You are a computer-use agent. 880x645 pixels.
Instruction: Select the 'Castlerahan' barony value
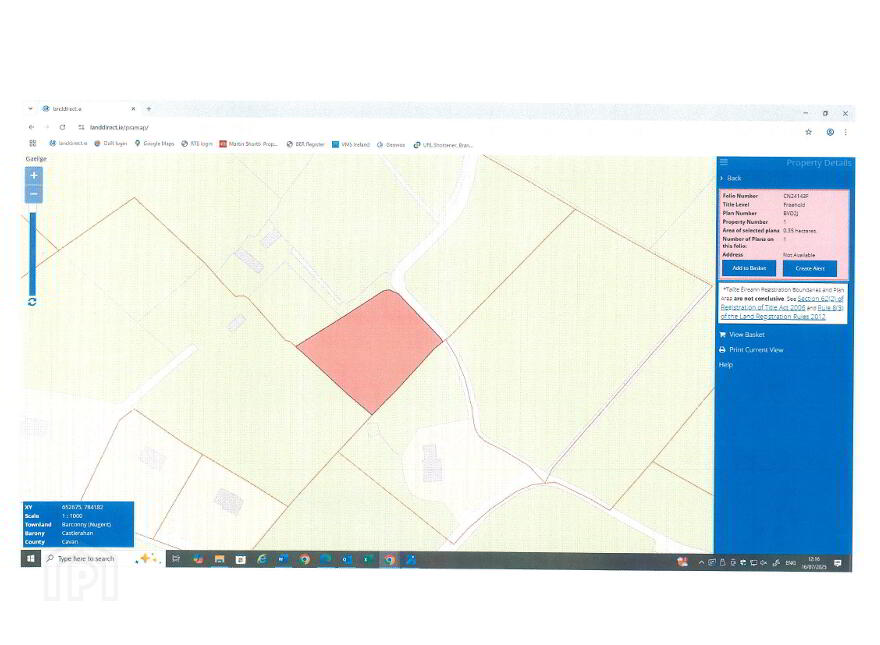[x=77, y=533]
